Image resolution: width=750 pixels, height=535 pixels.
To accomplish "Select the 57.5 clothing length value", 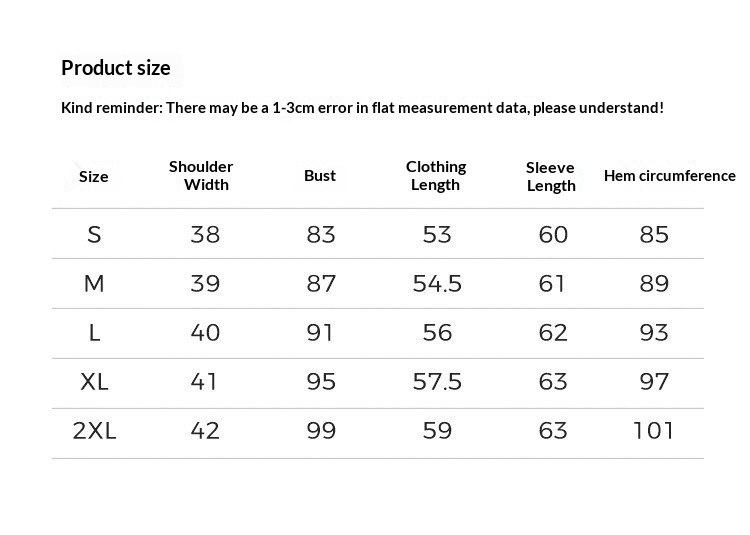I will pyautogui.click(x=437, y=382).
